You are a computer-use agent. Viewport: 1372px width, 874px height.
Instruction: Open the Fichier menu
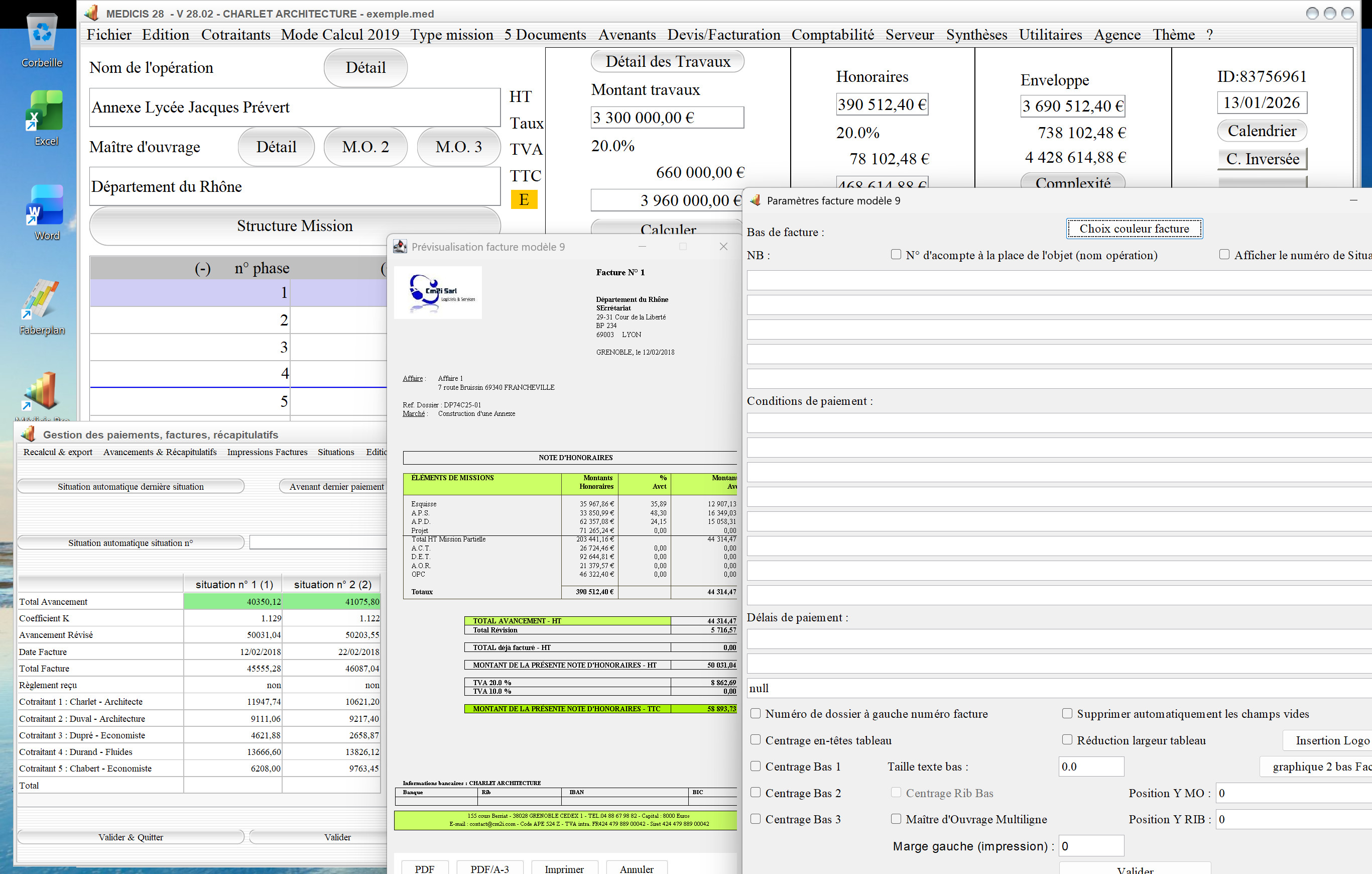click(109, 35)
